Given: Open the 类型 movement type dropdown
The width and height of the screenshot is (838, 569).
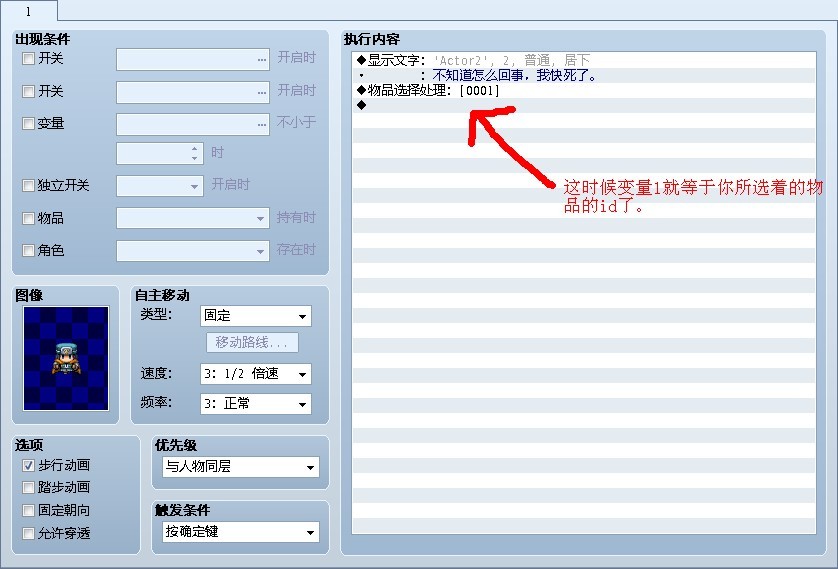Looking at the screenshot, I should (x=255, y=316).
